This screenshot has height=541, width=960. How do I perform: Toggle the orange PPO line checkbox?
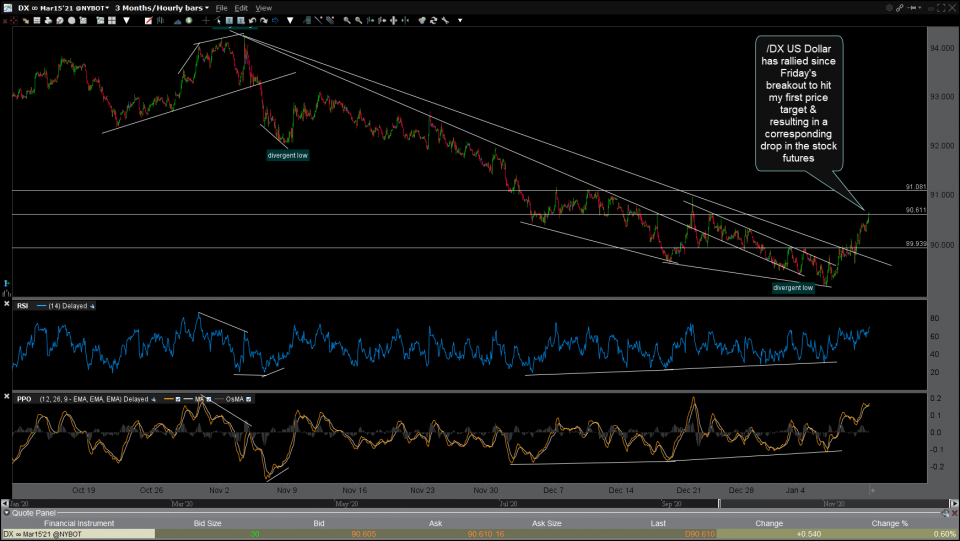[180, 399]
